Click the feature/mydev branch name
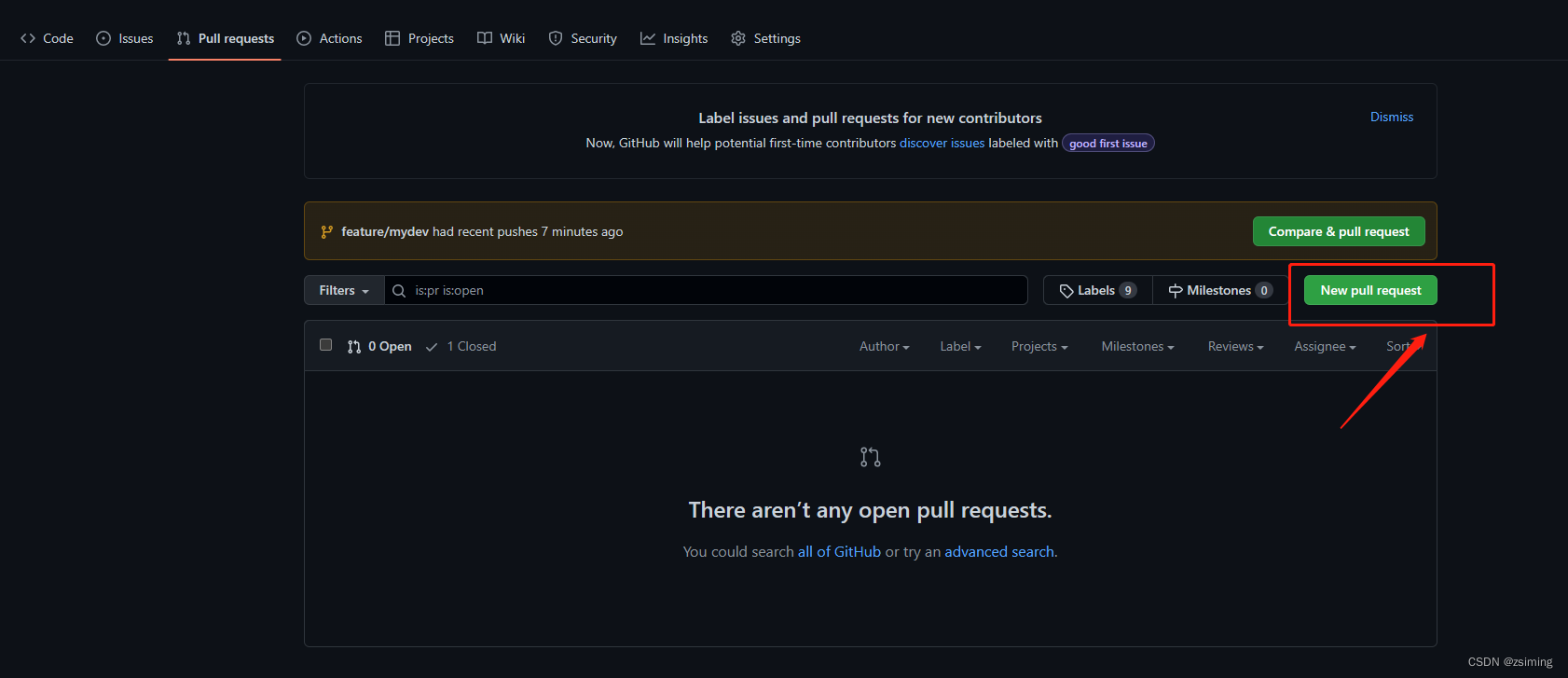The image size is (1568, 678). click(385, 231)
